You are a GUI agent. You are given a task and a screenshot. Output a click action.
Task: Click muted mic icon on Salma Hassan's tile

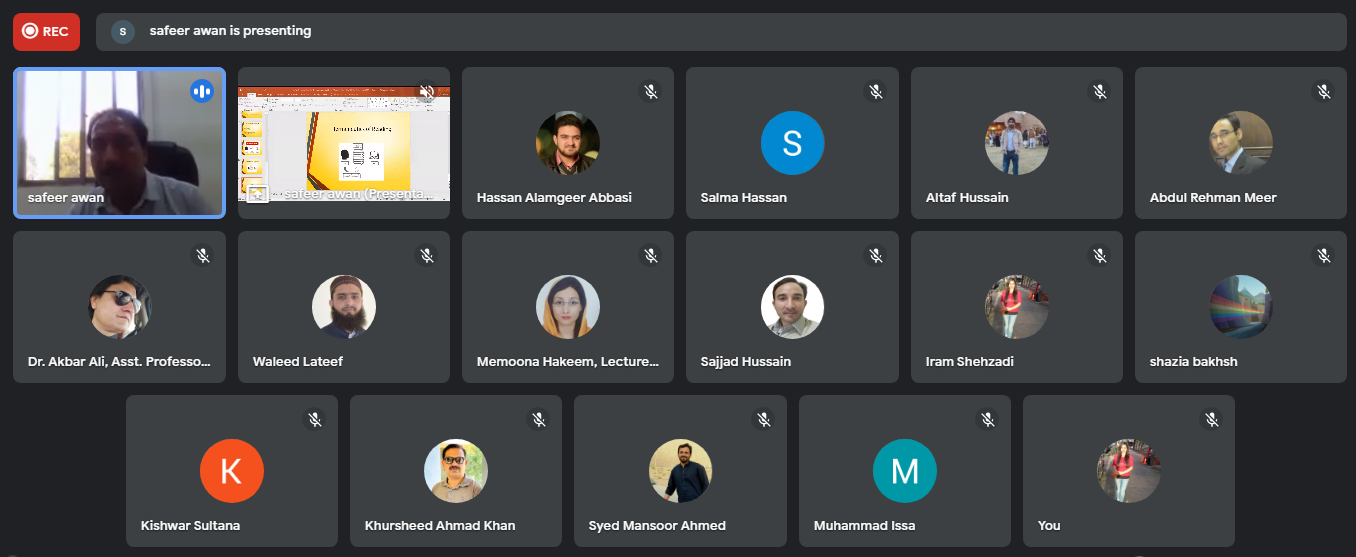click(875, 91)
